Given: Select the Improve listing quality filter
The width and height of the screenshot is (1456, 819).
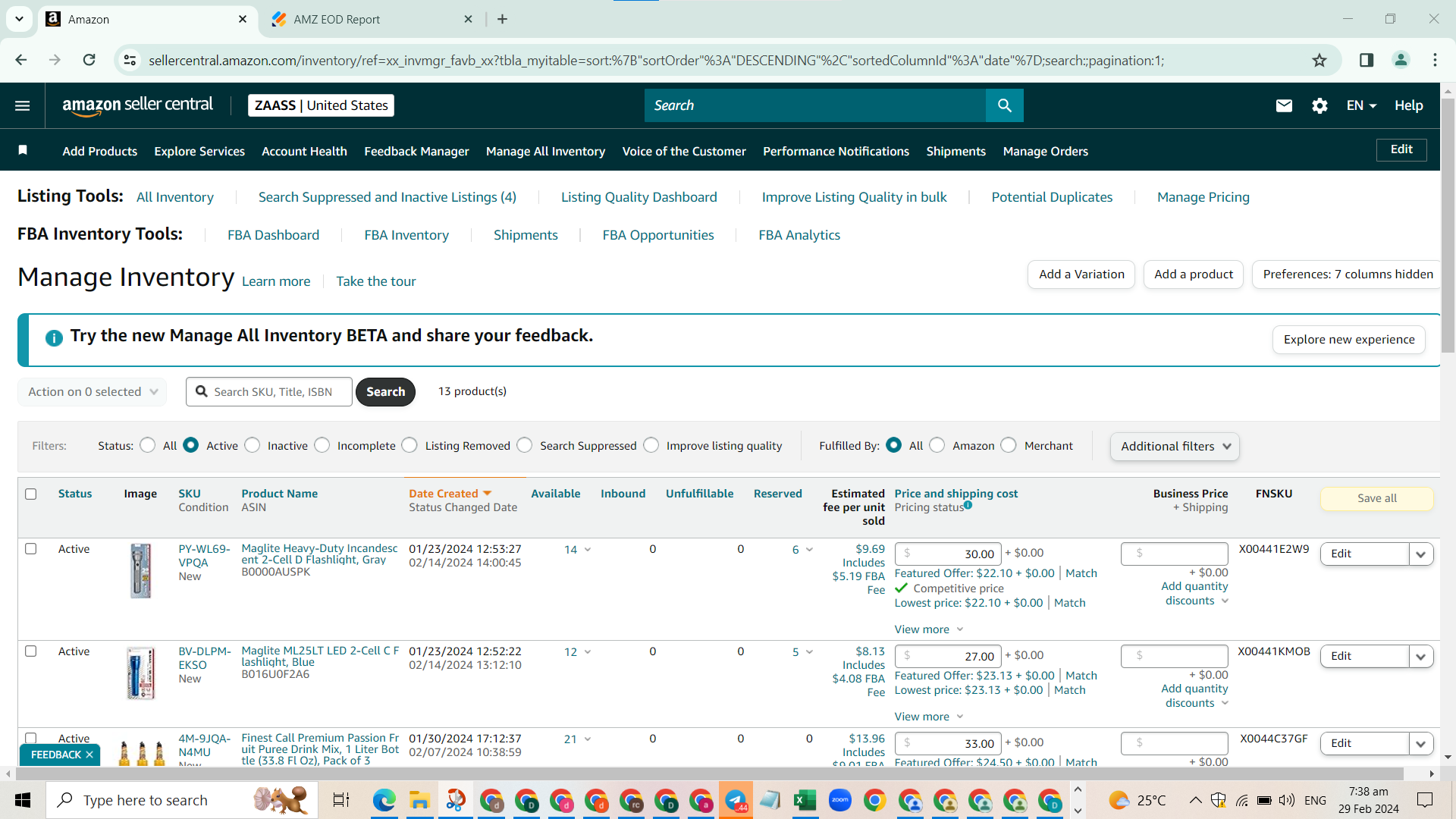Looking at the screenshot, I should (x=651, y=445).
